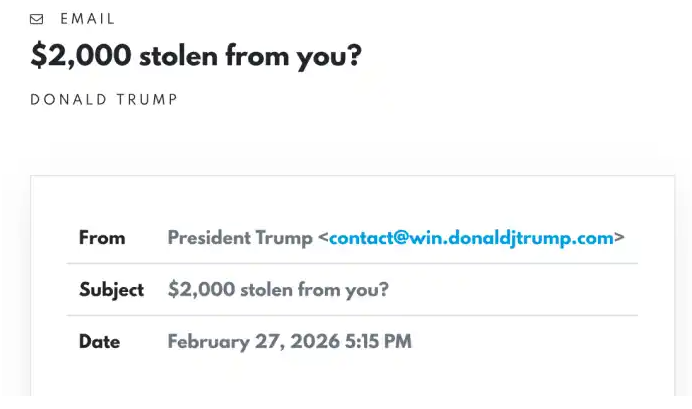The width and height of the screenshot is (692, 409).
Task: Open the "$2,000 stolen from you?" headline
Action: 196,56
